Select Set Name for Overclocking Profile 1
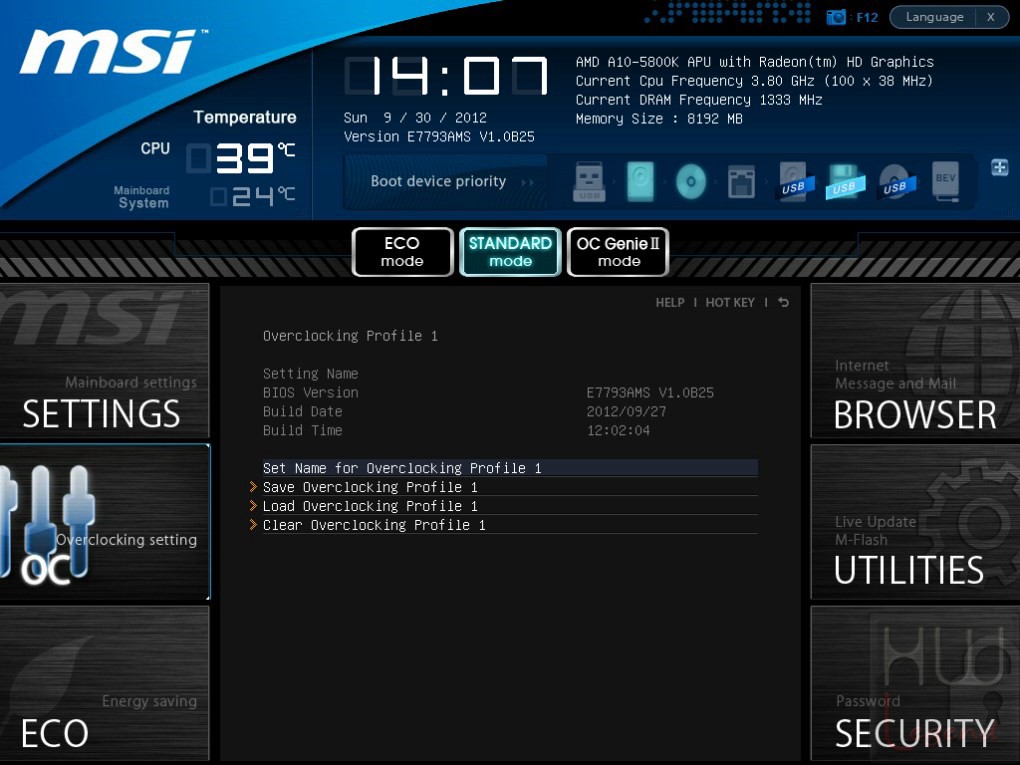This screenshot has height=765, width=1020. tap(510, 468)
